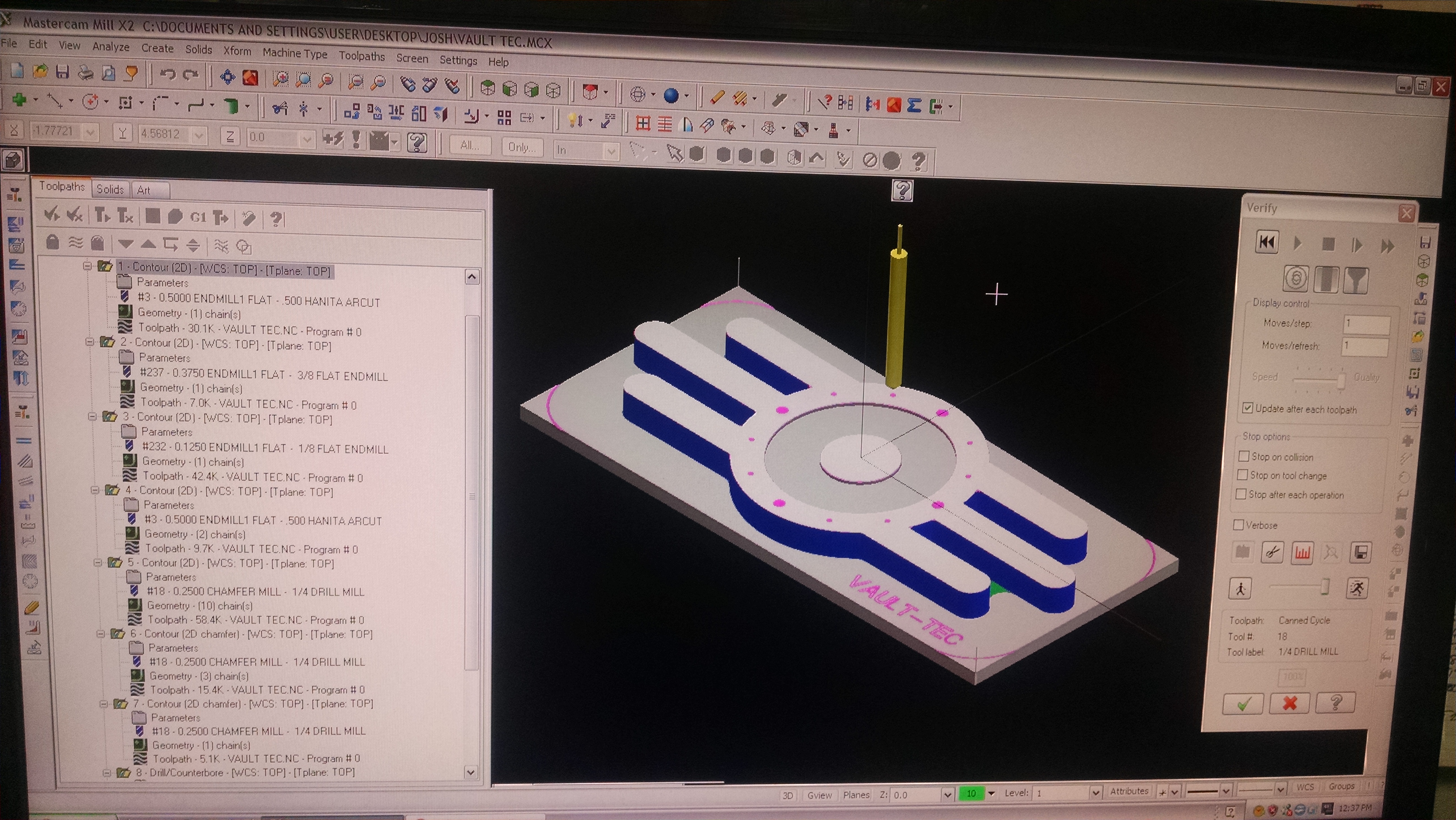Click the Redo arrow icon
This screenshot has height=820, width=1456.
click(x=191, y=74)
